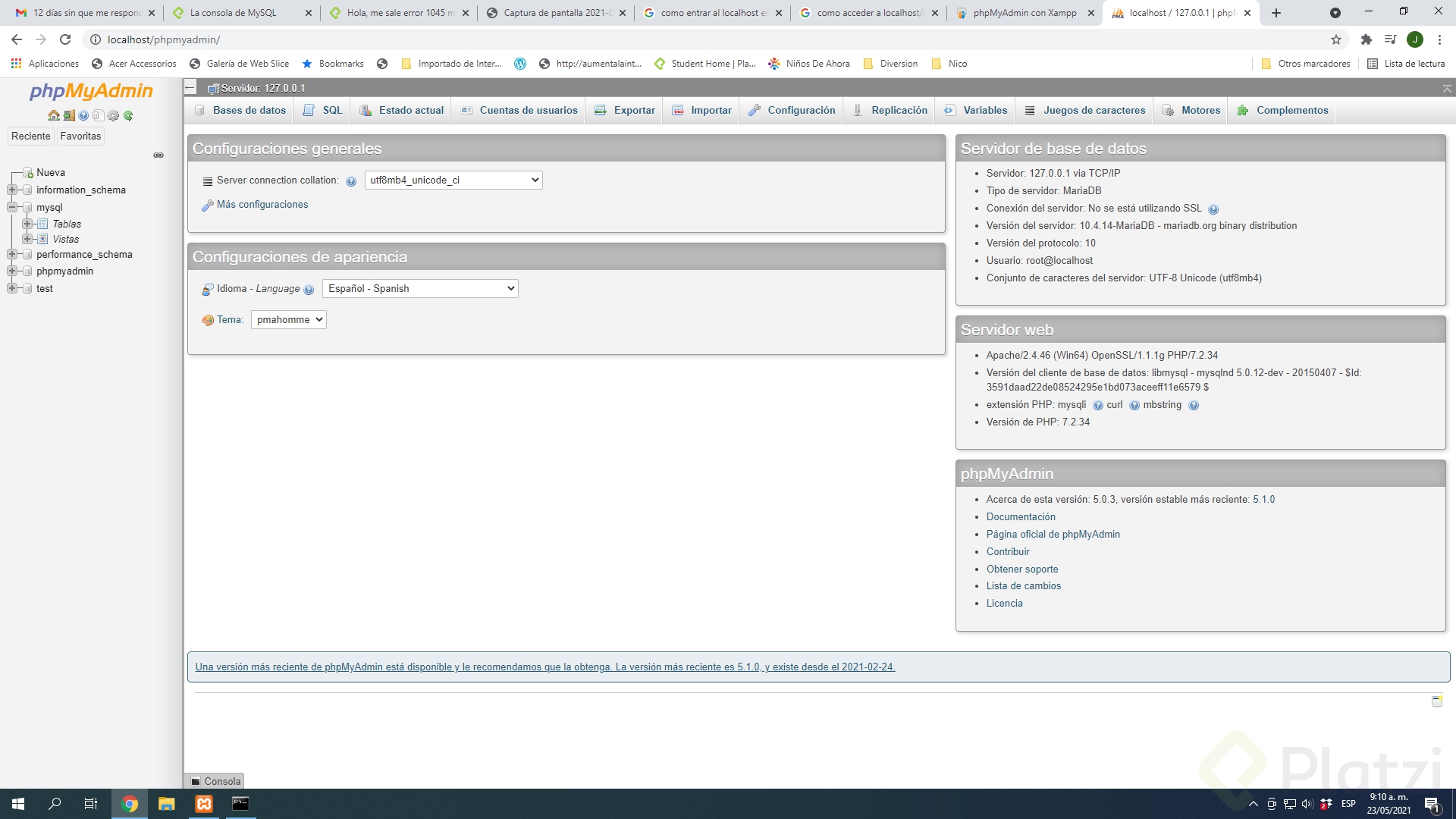Collapse the mysql database node
The height and width of the screenshot is (819, 1456).
(12, 207)
